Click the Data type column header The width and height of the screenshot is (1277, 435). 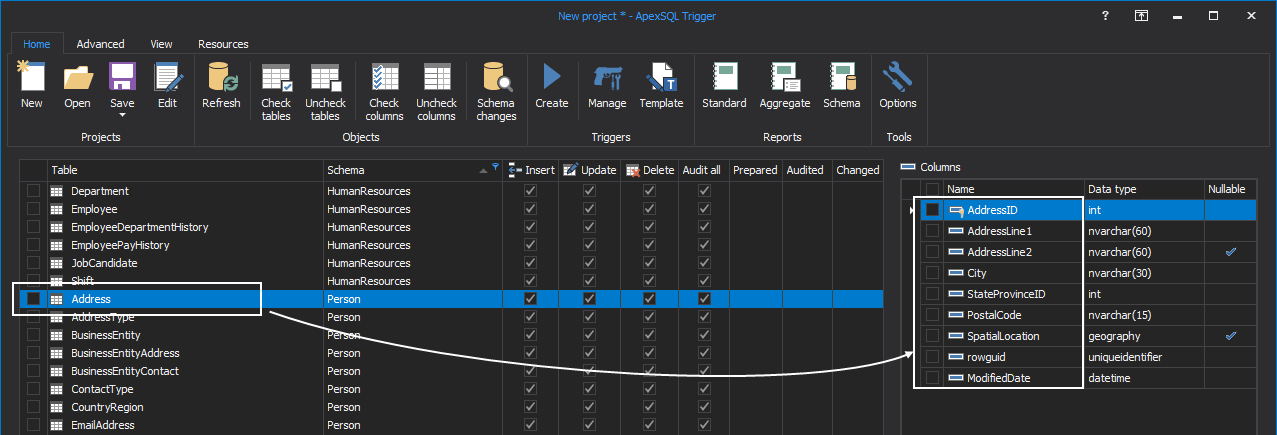[1144, 189]
